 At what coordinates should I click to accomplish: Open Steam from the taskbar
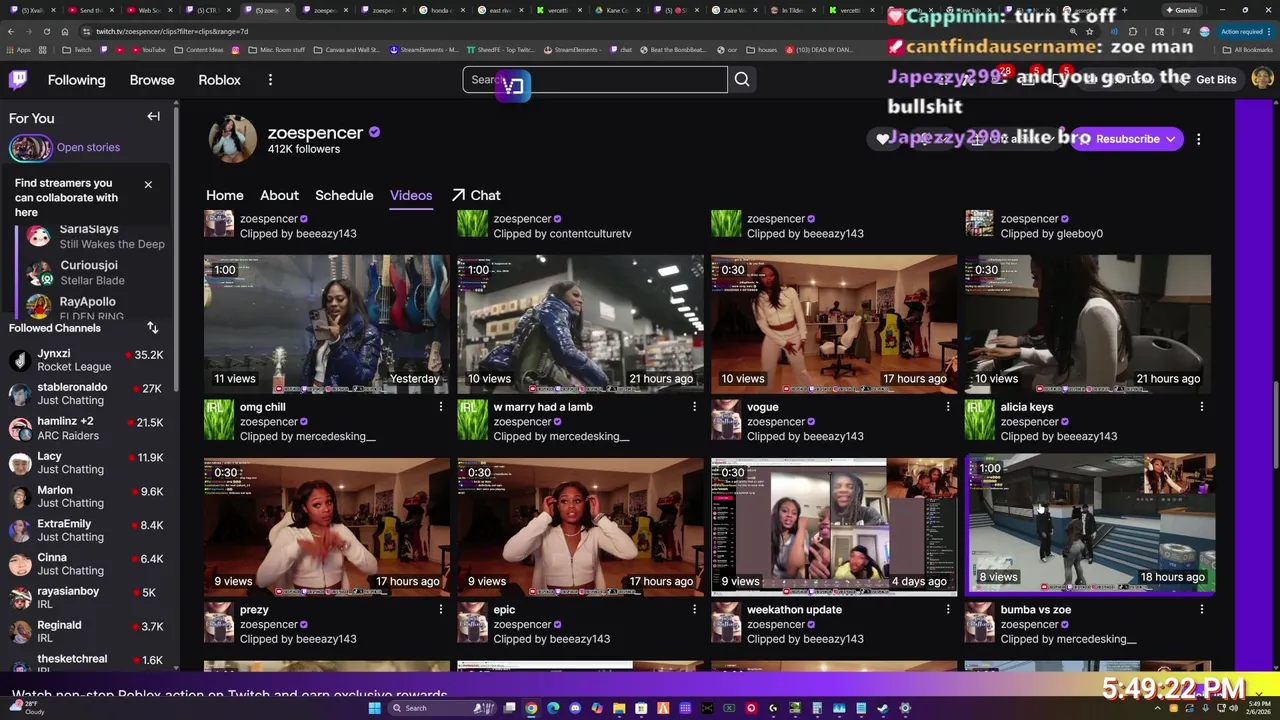click(883, 708)
